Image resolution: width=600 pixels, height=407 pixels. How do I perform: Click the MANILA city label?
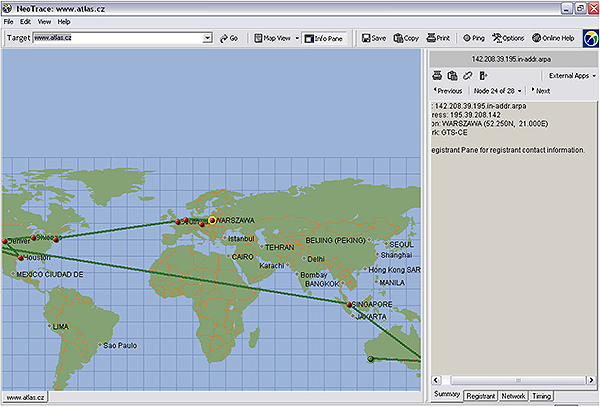(x=392, y=283)
